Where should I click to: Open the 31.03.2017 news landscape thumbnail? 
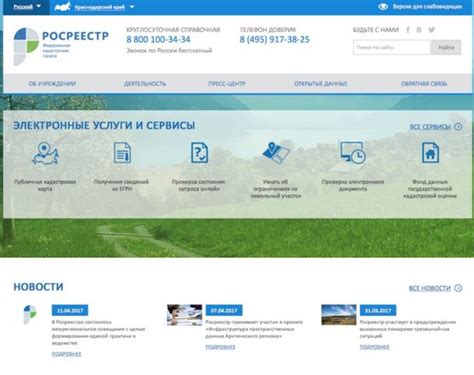coord(339,315)
